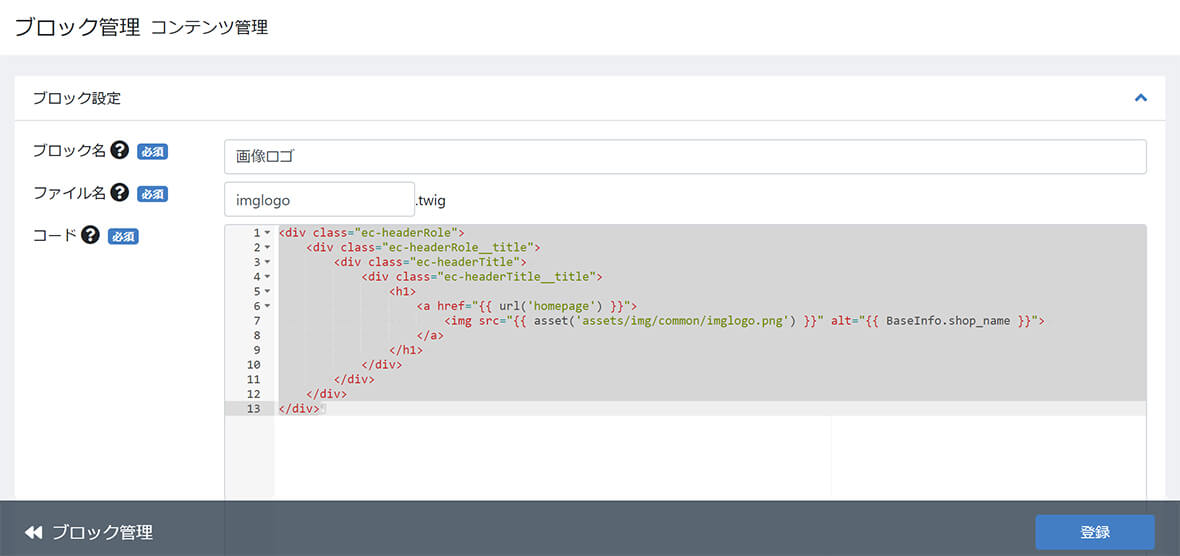Click the ブロック設定 panel header title

tap(76, 98)
